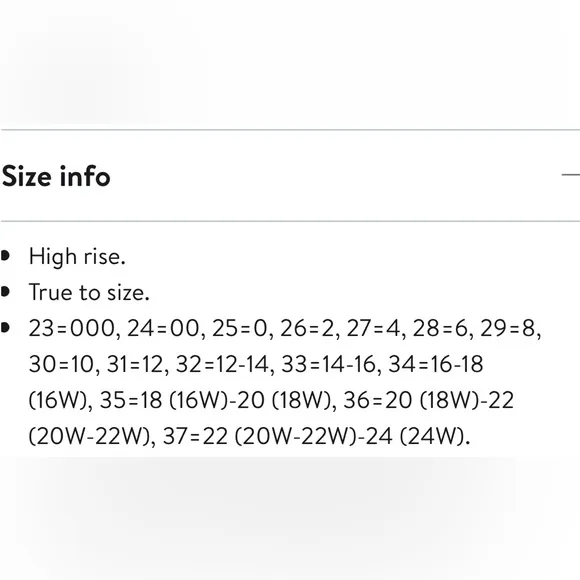
Task: Select the True to size text
Action: pos(89,292)
